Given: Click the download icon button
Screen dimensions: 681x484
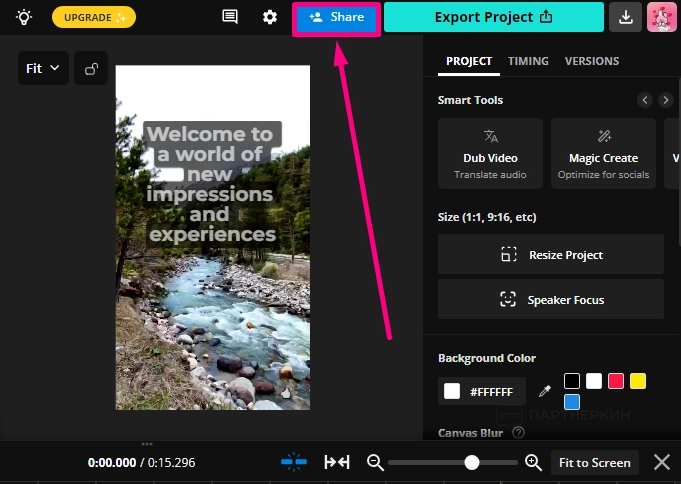Looking at the screenshot, I should tap(625, 17).
